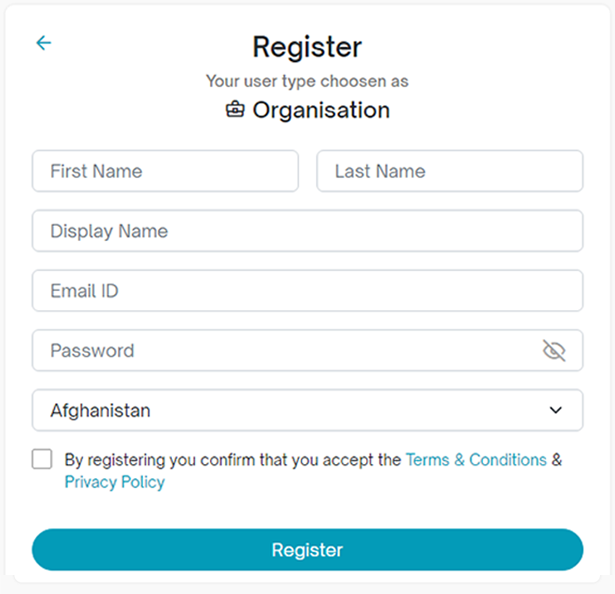This screenshot has height=594, width=615.
Task: Click the Register heading at the top
Action: pyautogui.click(x=307, y=47)
